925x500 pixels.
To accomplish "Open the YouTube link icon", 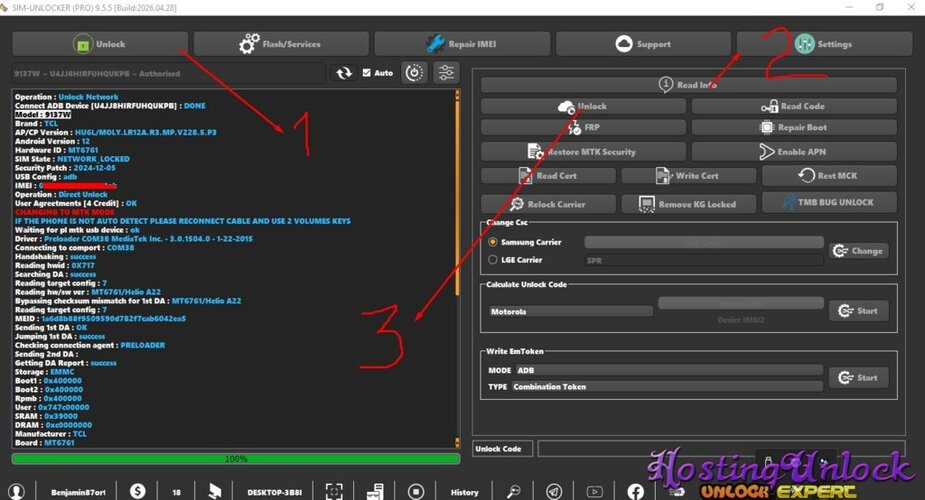I will 595,491.
